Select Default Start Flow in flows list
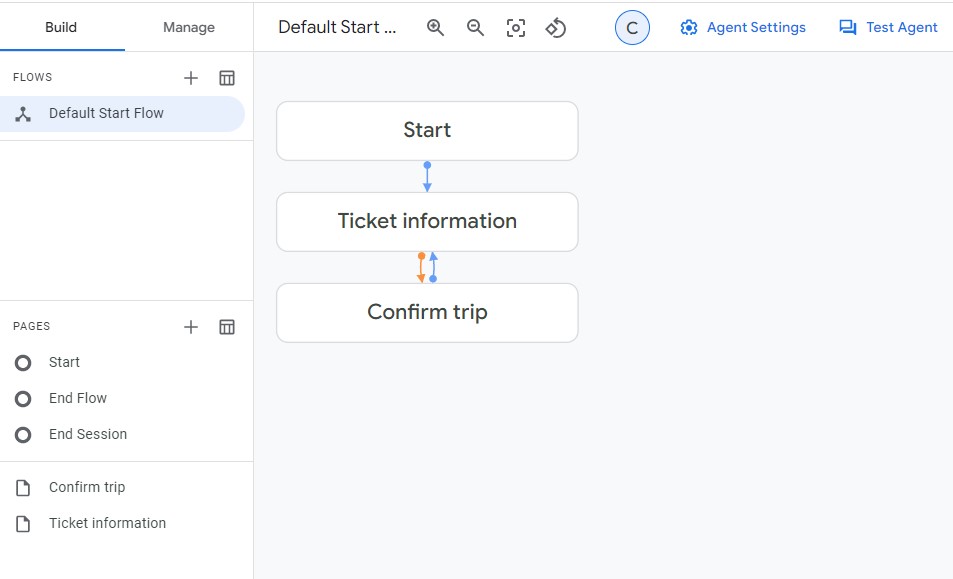Viewport: 953px width, 579px height. (122, 114)
